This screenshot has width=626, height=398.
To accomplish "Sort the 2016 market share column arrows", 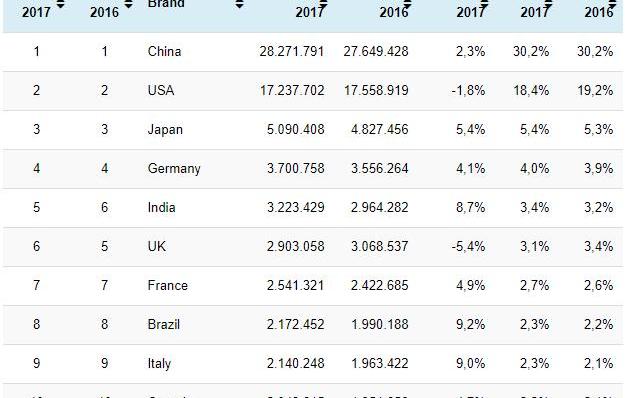I will (x=612, y=4).
